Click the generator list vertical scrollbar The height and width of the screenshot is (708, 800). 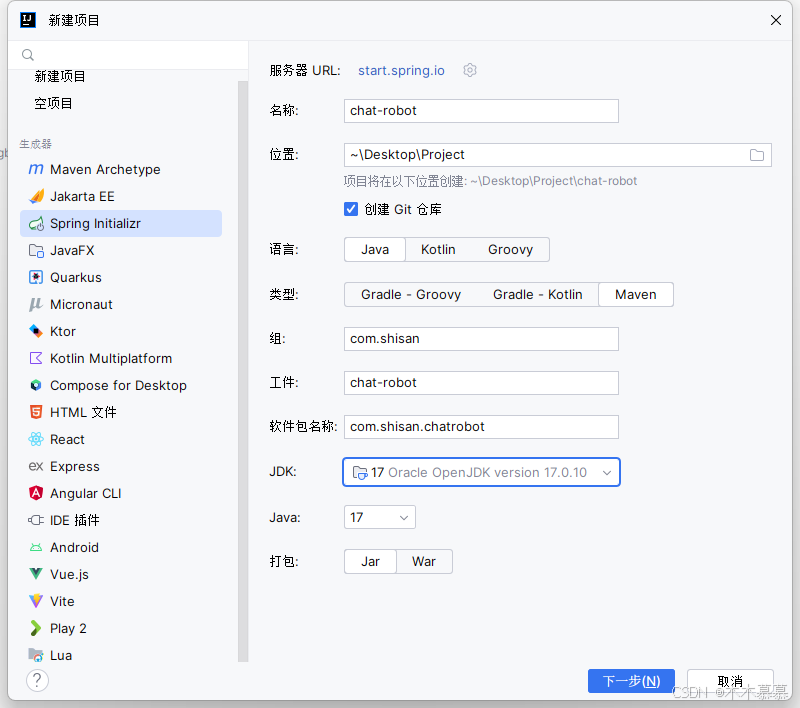[x=243, y=371]
